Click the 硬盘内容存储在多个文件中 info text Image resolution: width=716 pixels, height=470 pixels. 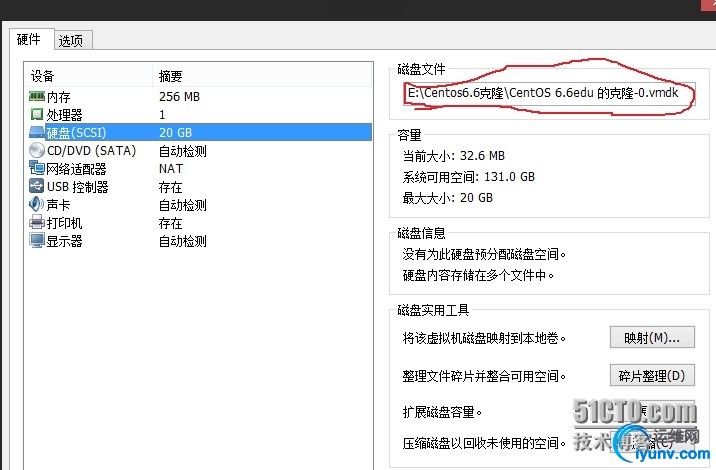tap(479, 275)
